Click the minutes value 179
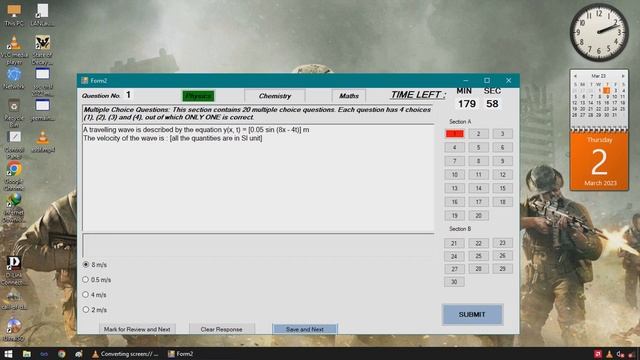 (467, 104)
